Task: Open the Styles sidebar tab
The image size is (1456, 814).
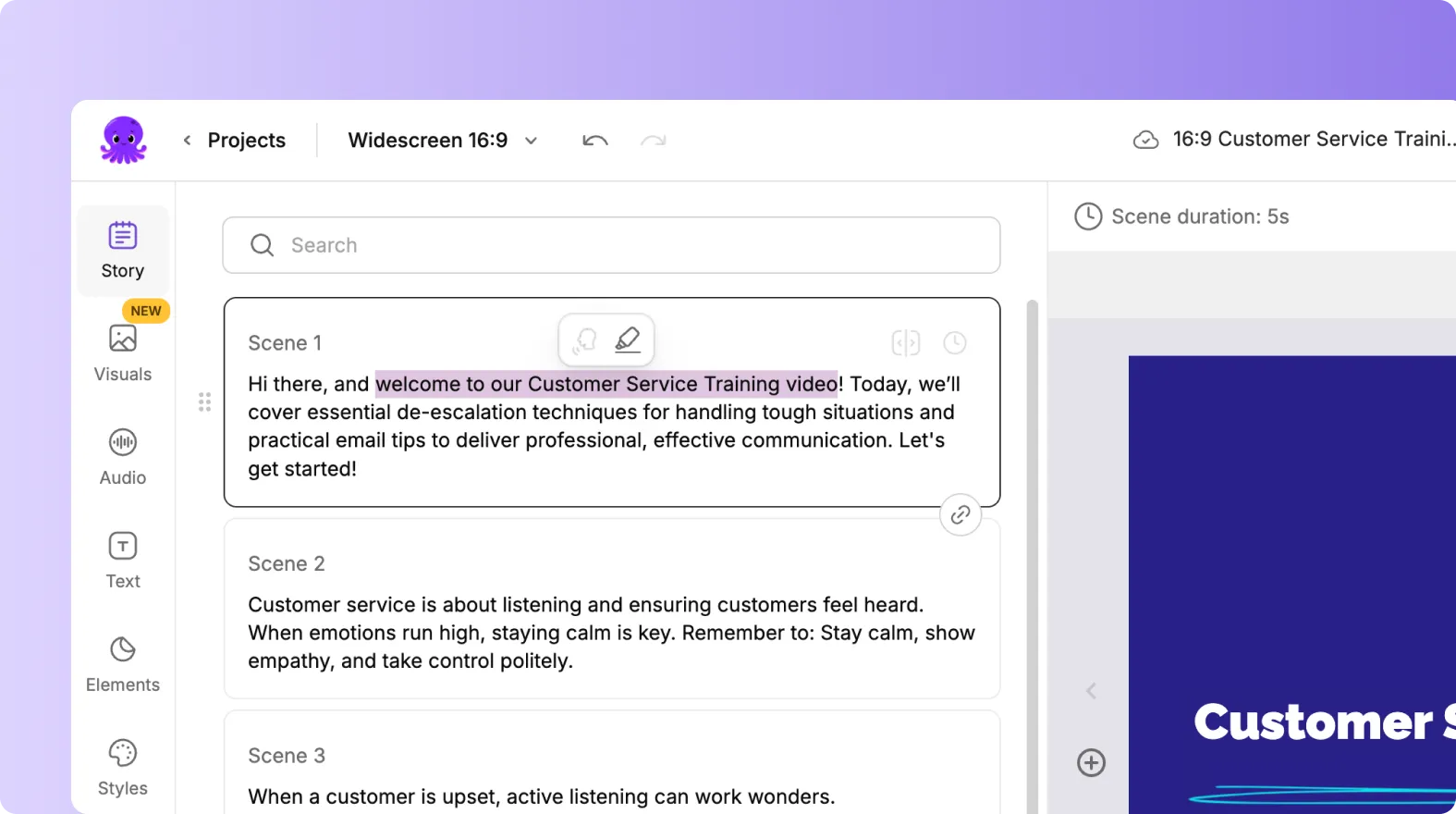Action: (123, 768)
